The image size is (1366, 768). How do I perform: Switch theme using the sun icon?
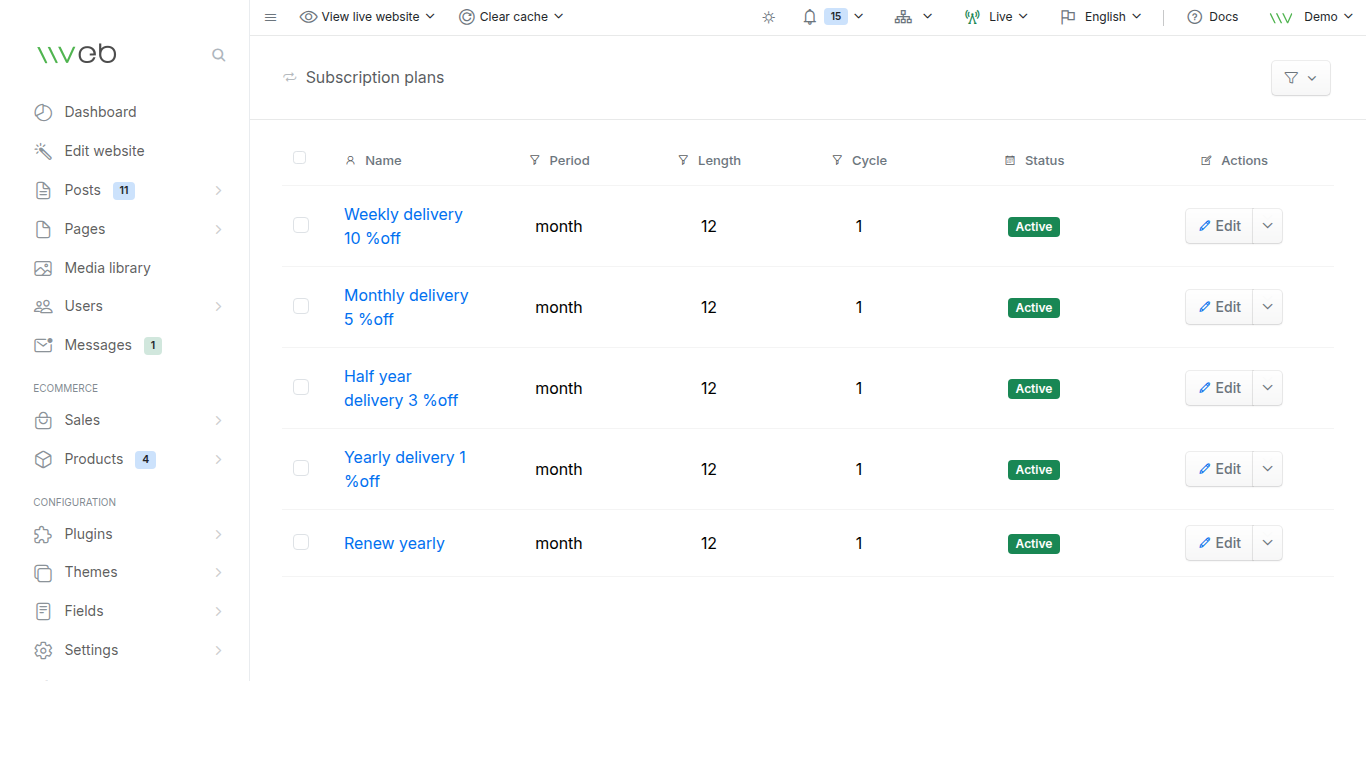768,17
